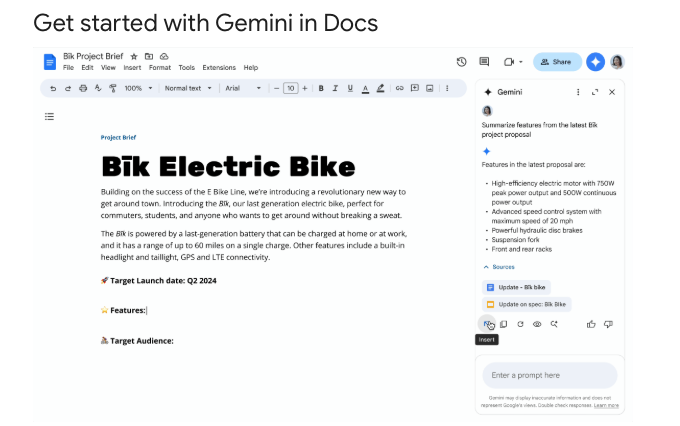Click the move to folder icon

(149, 56)
